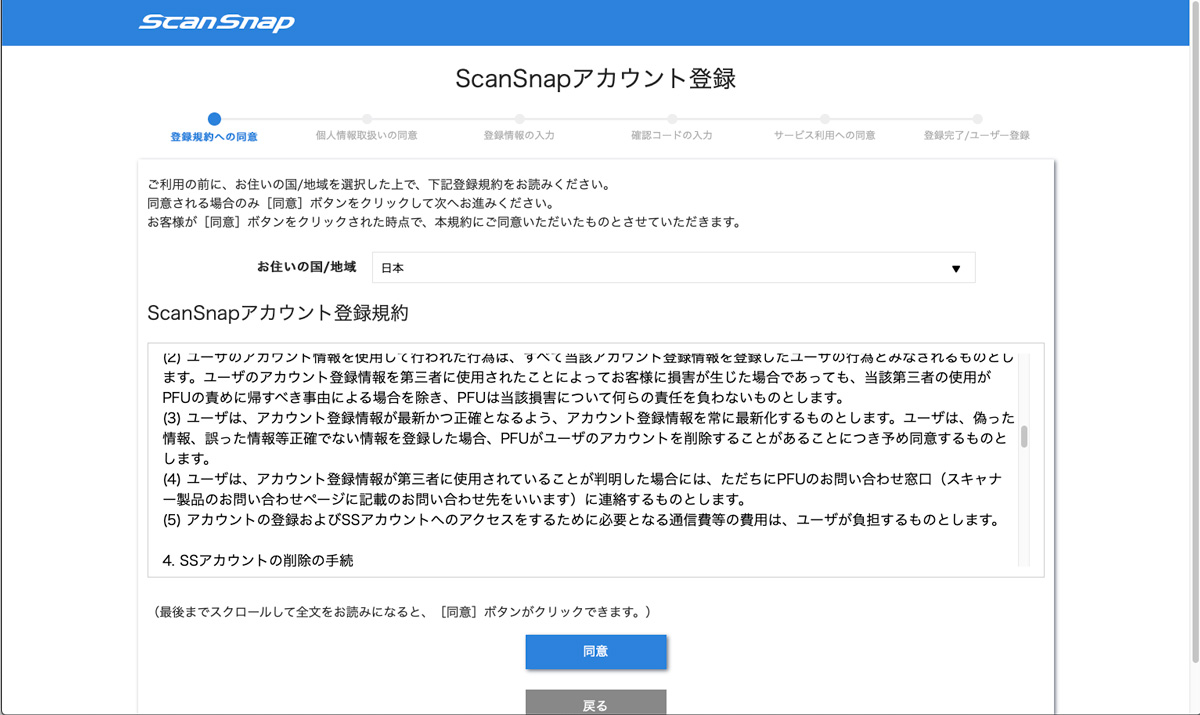Click the gray 戻る button

point(596,702)
